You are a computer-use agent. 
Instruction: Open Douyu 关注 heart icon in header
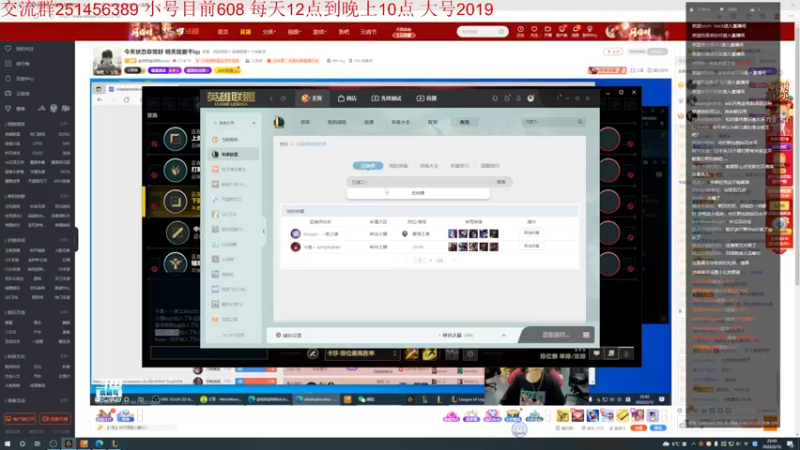[x=534, y=31]
